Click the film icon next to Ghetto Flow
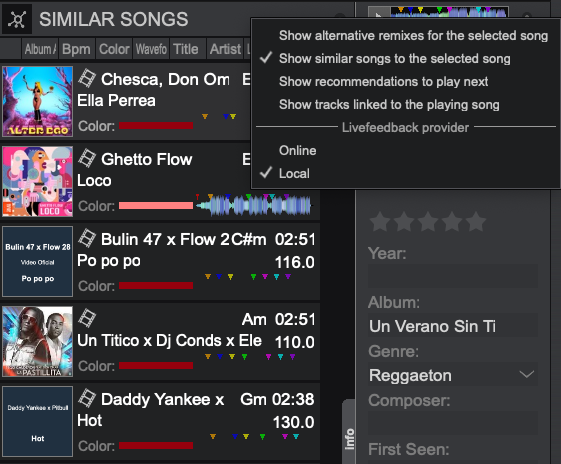 coord(87,158)
